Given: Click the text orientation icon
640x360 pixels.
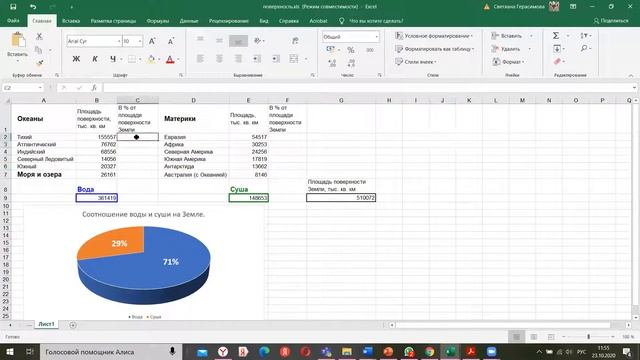Looking at the screenshot, I should pyautogui.click(x=257, y=40).
